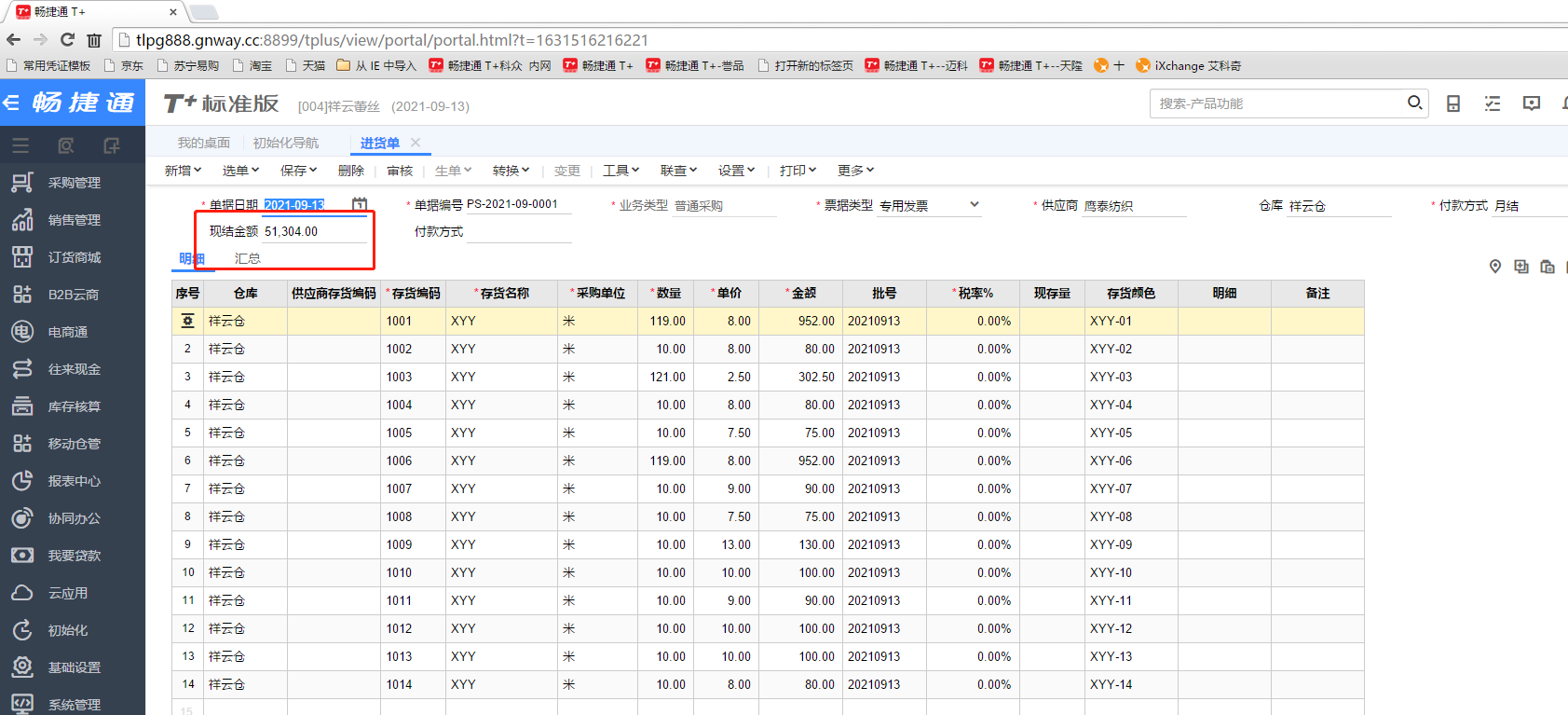The height and width of the screenshot is (715, 1568).
Task: Open 库存核算 module
Action: 73,406
